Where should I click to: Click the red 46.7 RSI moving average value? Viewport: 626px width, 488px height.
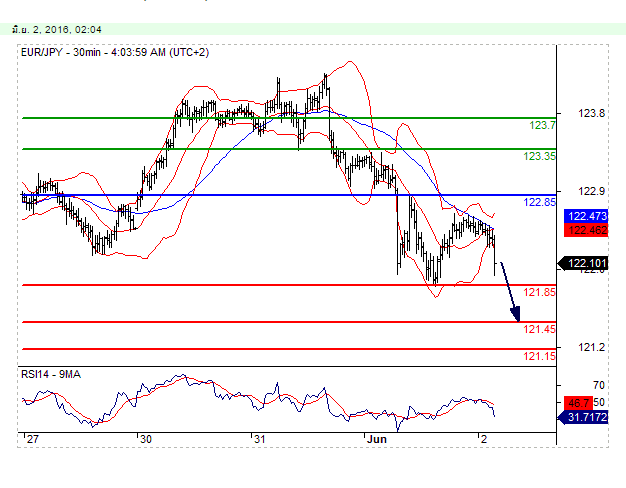578,403
